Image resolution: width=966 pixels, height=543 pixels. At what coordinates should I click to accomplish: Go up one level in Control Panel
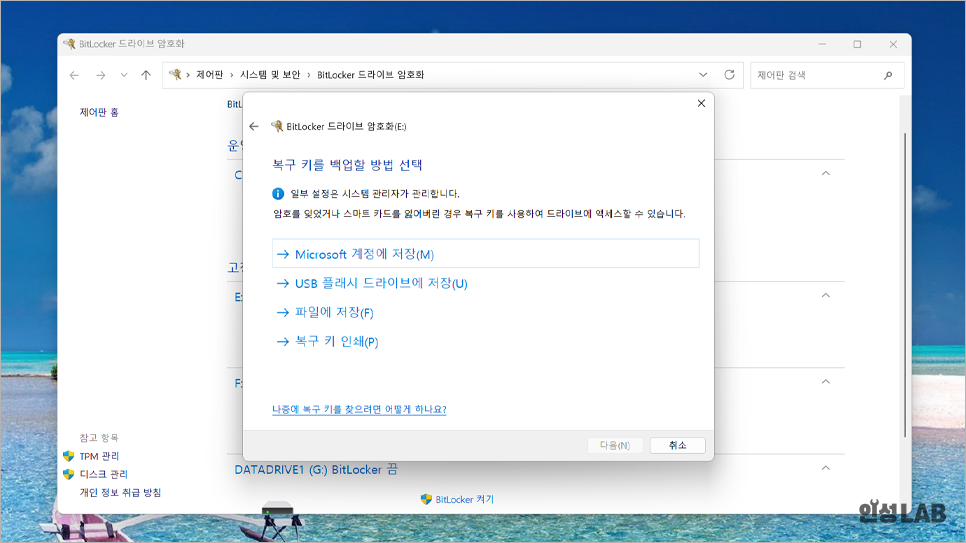[145, 75]
